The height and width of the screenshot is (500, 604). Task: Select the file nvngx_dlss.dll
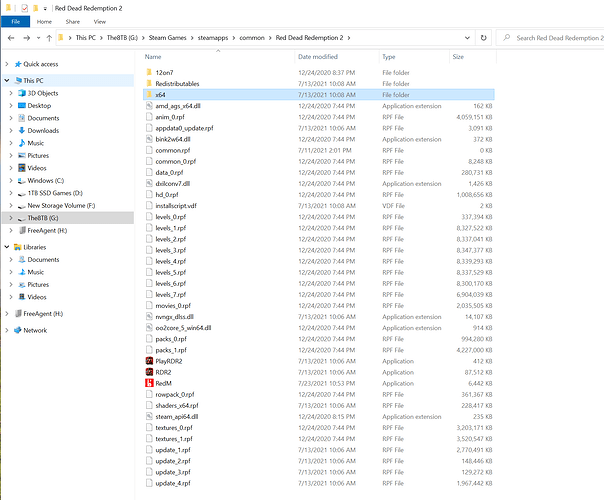[x=174, y=317]
